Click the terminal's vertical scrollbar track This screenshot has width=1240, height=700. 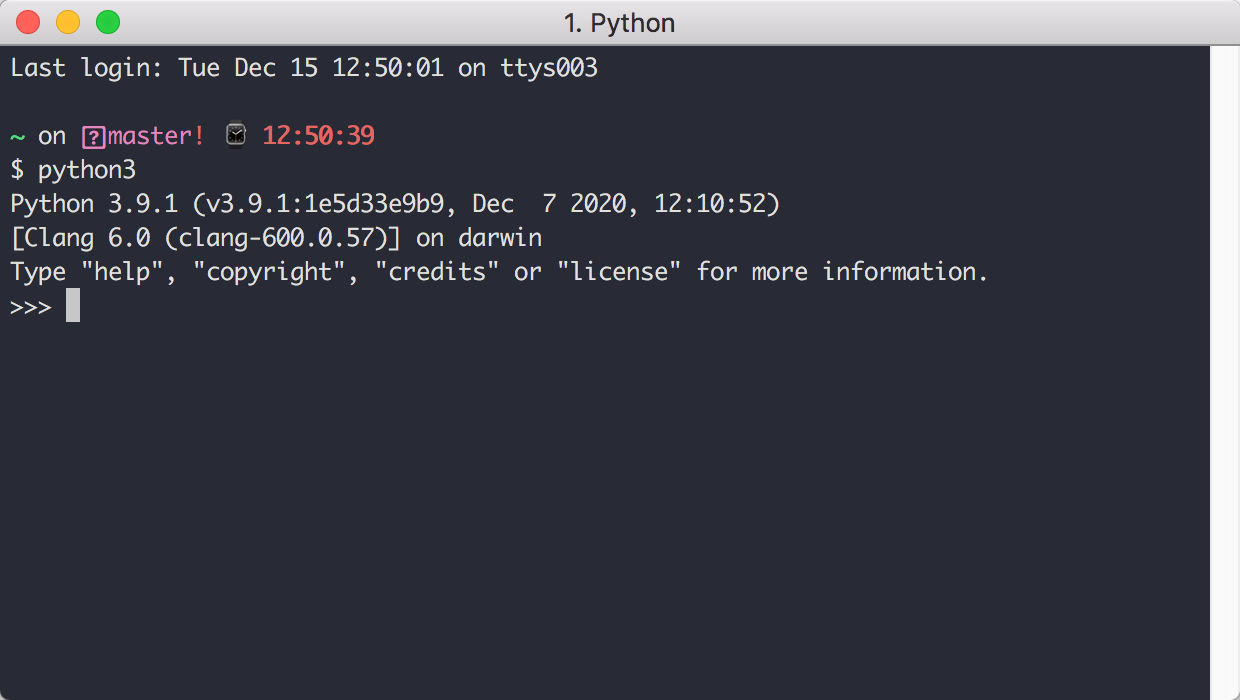tap(1224, 370)
